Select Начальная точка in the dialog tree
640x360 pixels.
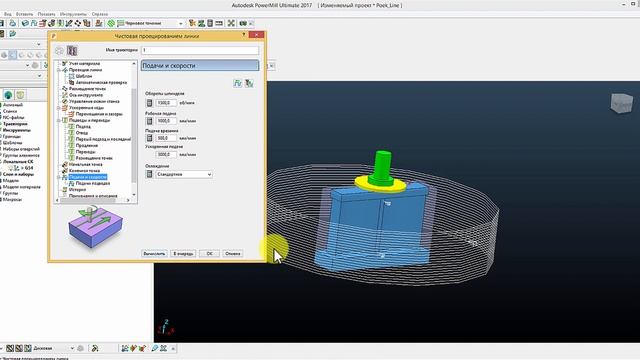coord(86,164)
